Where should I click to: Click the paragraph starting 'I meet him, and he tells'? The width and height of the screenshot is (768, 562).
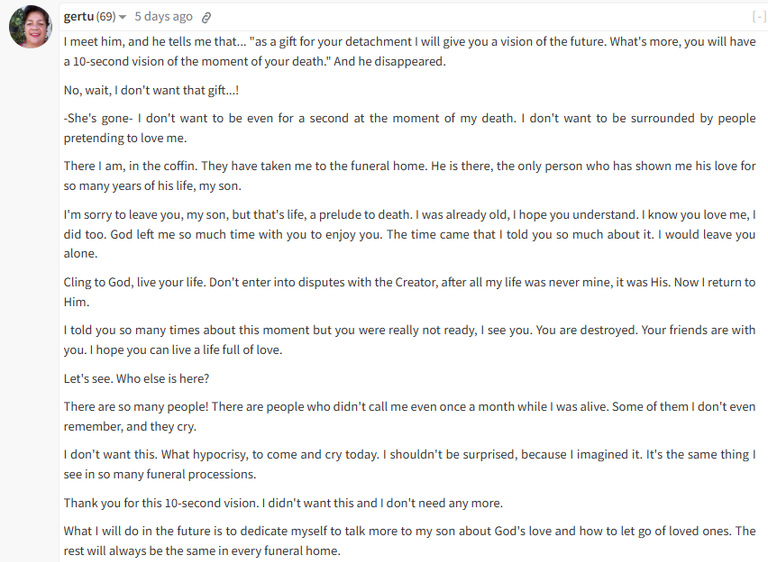[409, 51]
